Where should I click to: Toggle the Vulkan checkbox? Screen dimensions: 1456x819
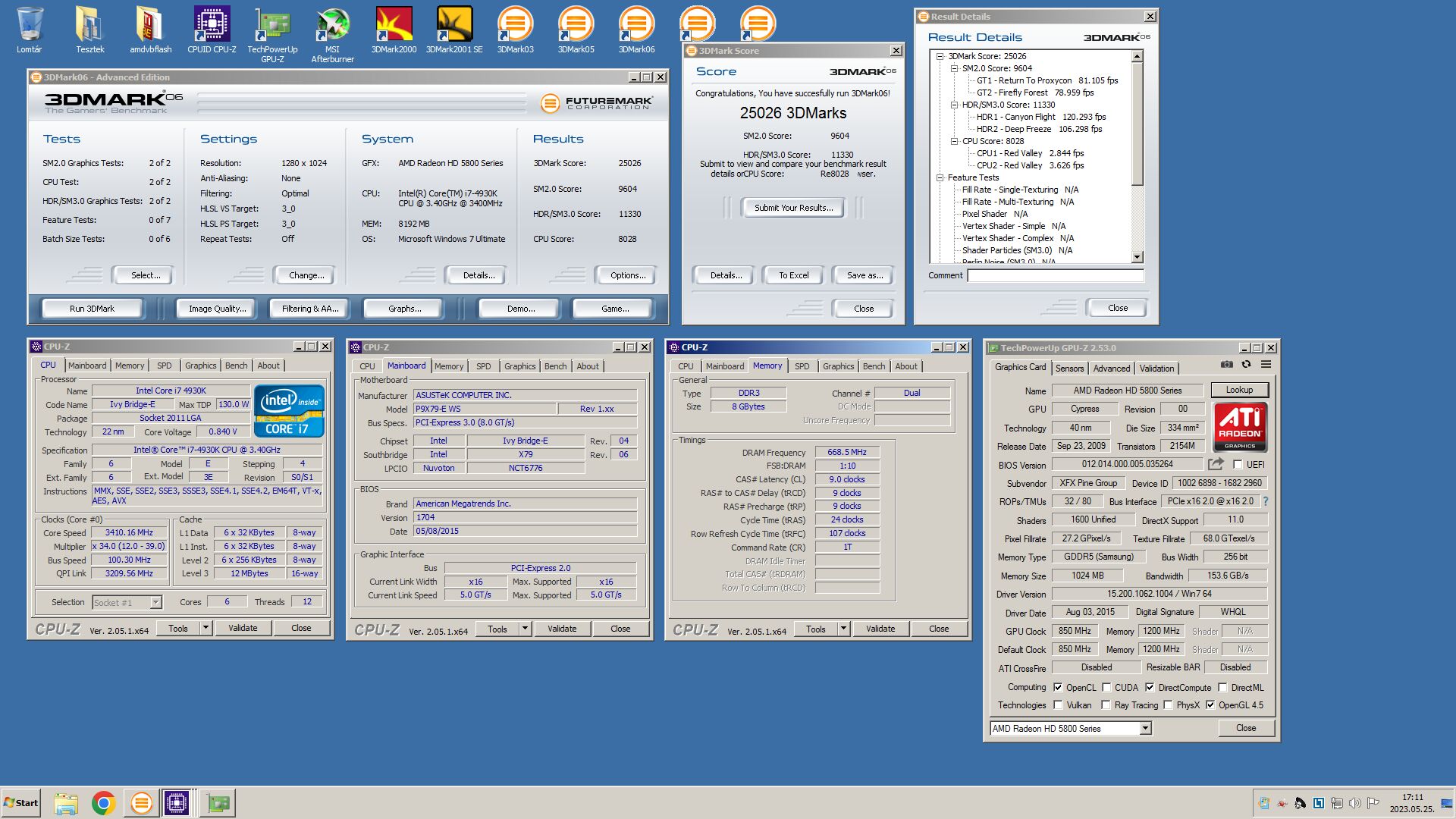(1058, 704)
